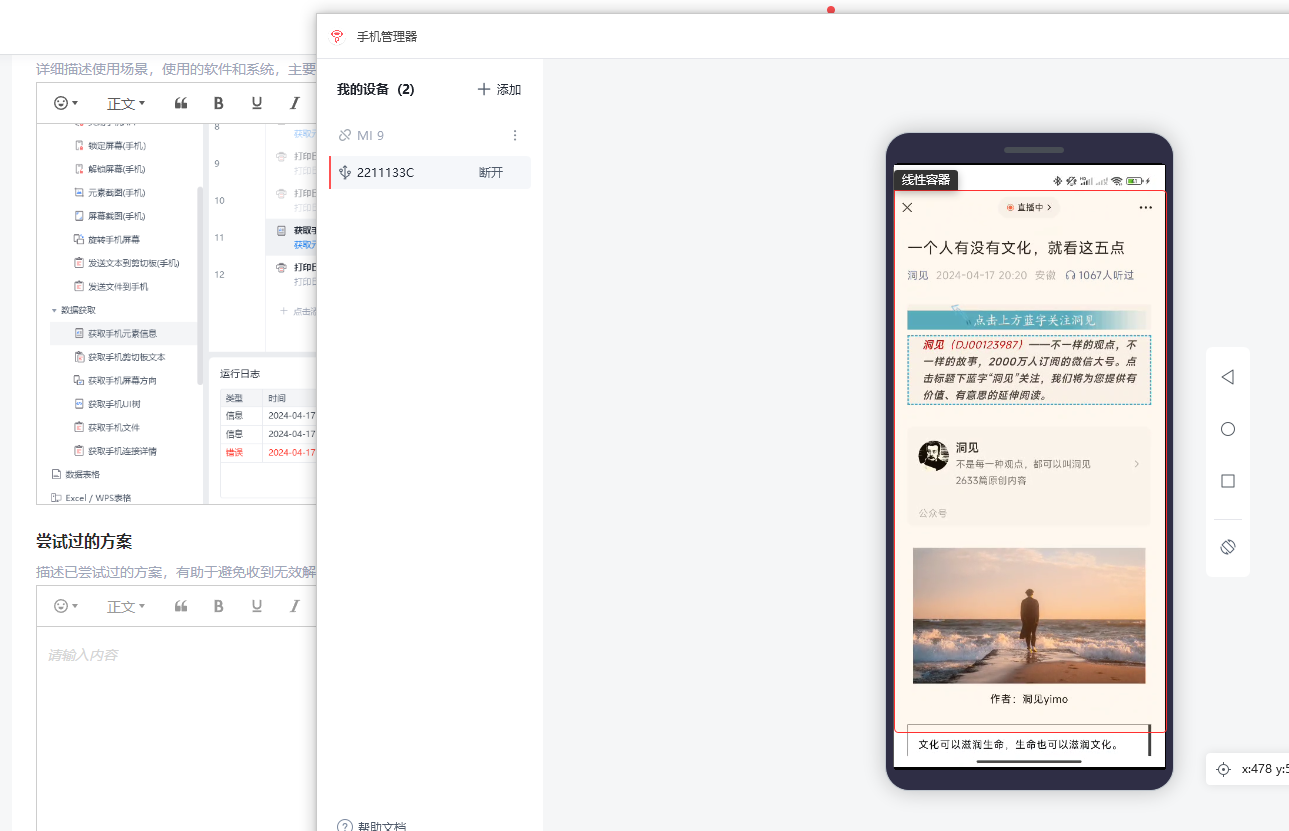Click the article title 一个人有没有文化，就看这五点
The height and width of the screenshot is (831, 1289).
(x=1016, y=248)
